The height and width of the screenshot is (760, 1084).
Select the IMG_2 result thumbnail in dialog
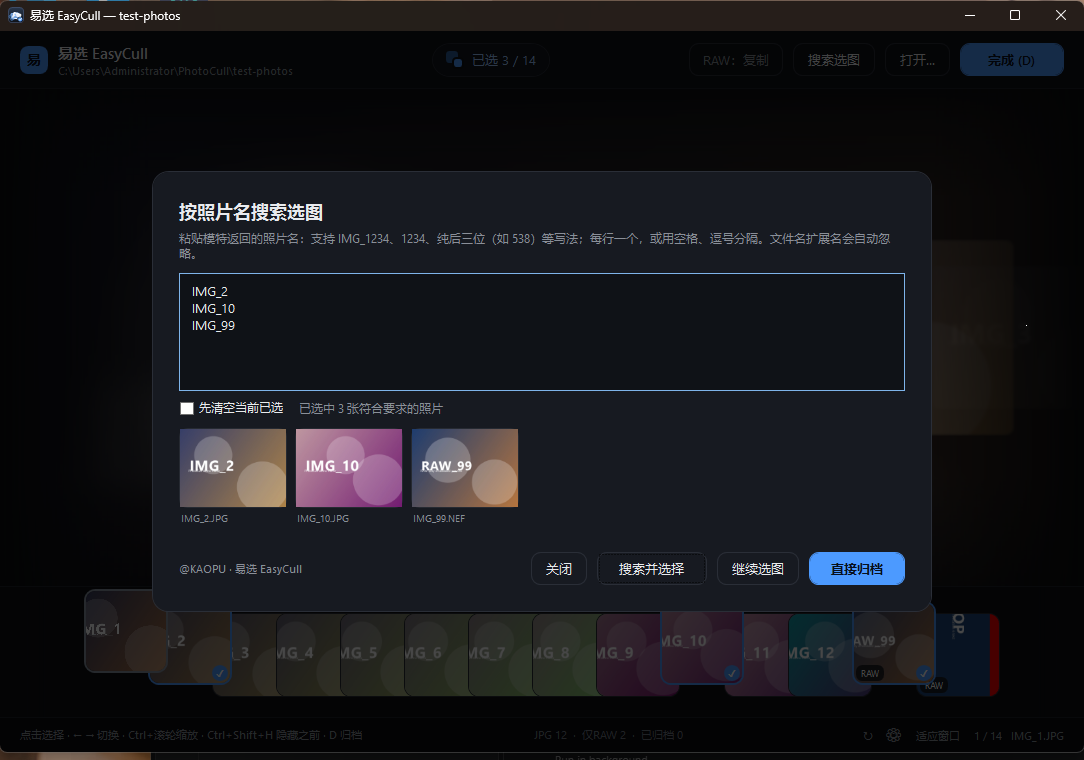pos(233,467)
